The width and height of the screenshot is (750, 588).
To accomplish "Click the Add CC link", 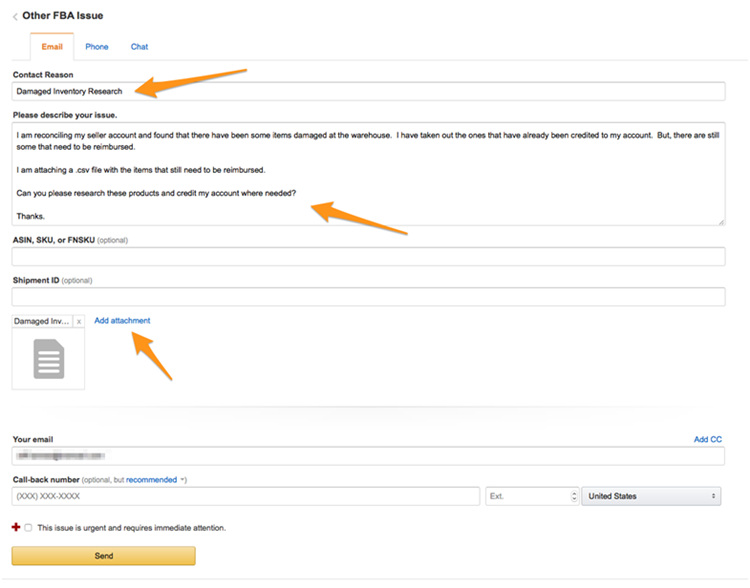I will pyautogui.click(x=707, y=439).
